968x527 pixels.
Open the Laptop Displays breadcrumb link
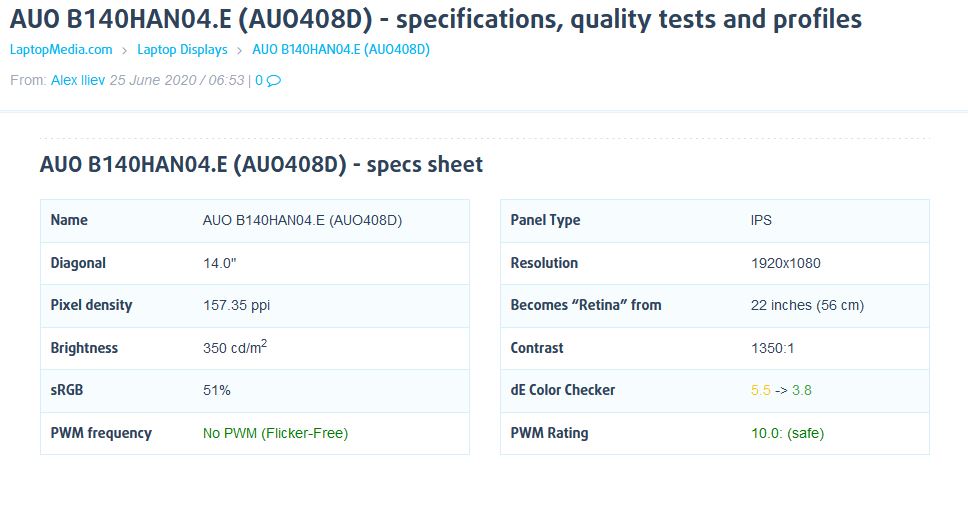[x=182, y=50]
